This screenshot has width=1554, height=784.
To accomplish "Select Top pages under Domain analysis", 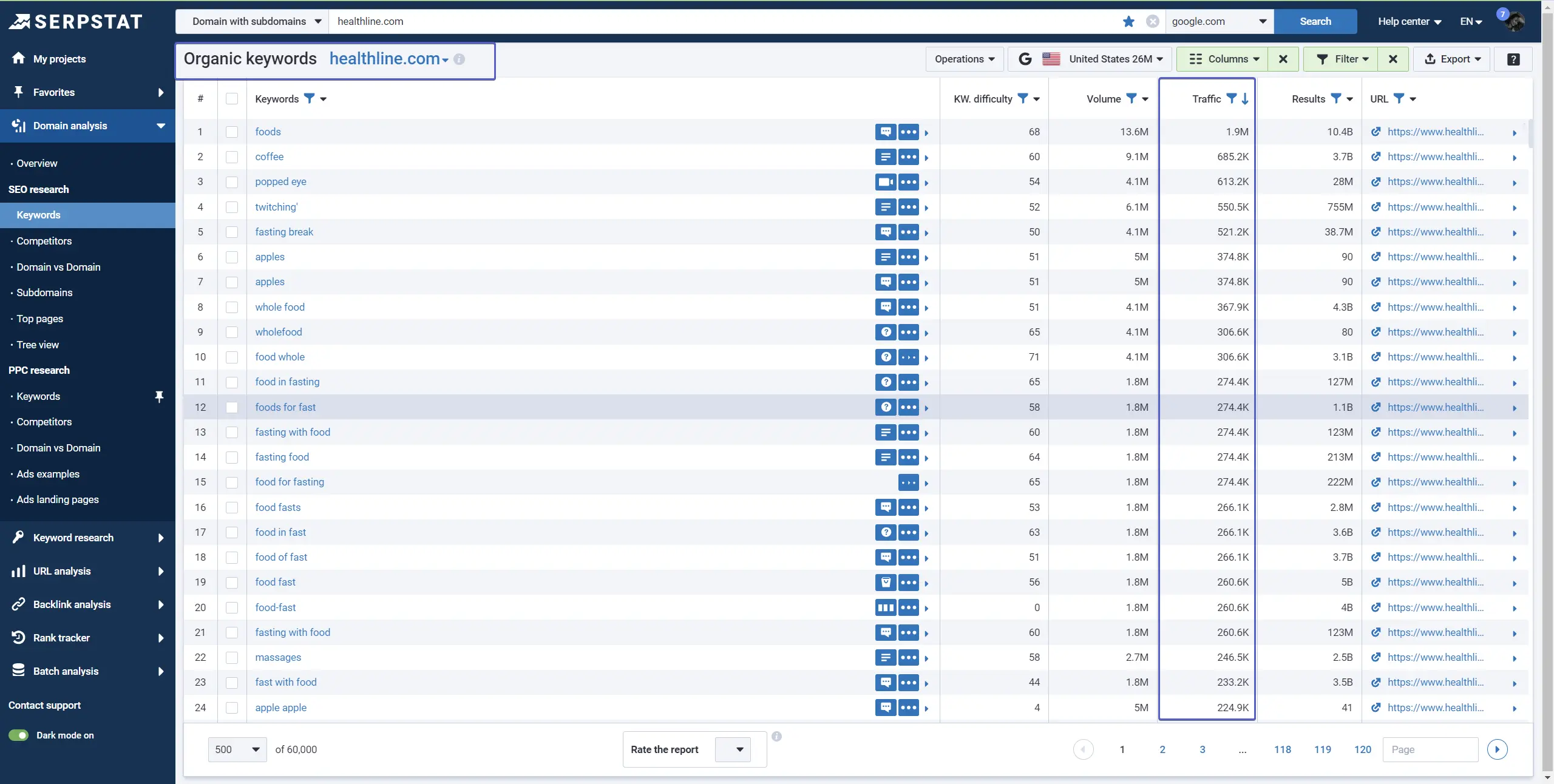I will tap(41, 319).
